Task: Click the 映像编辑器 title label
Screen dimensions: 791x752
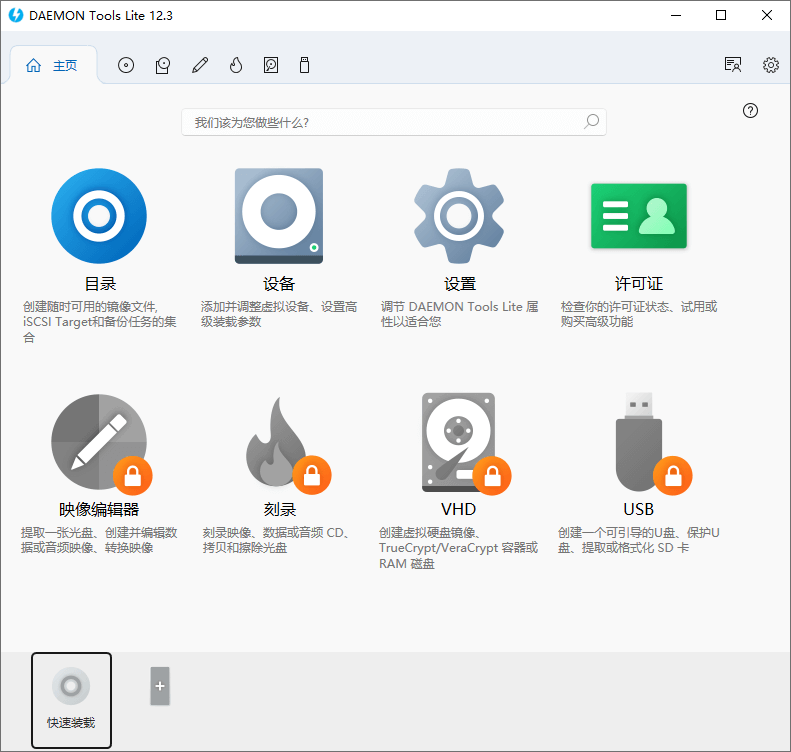Action: [x=99, y=509]
